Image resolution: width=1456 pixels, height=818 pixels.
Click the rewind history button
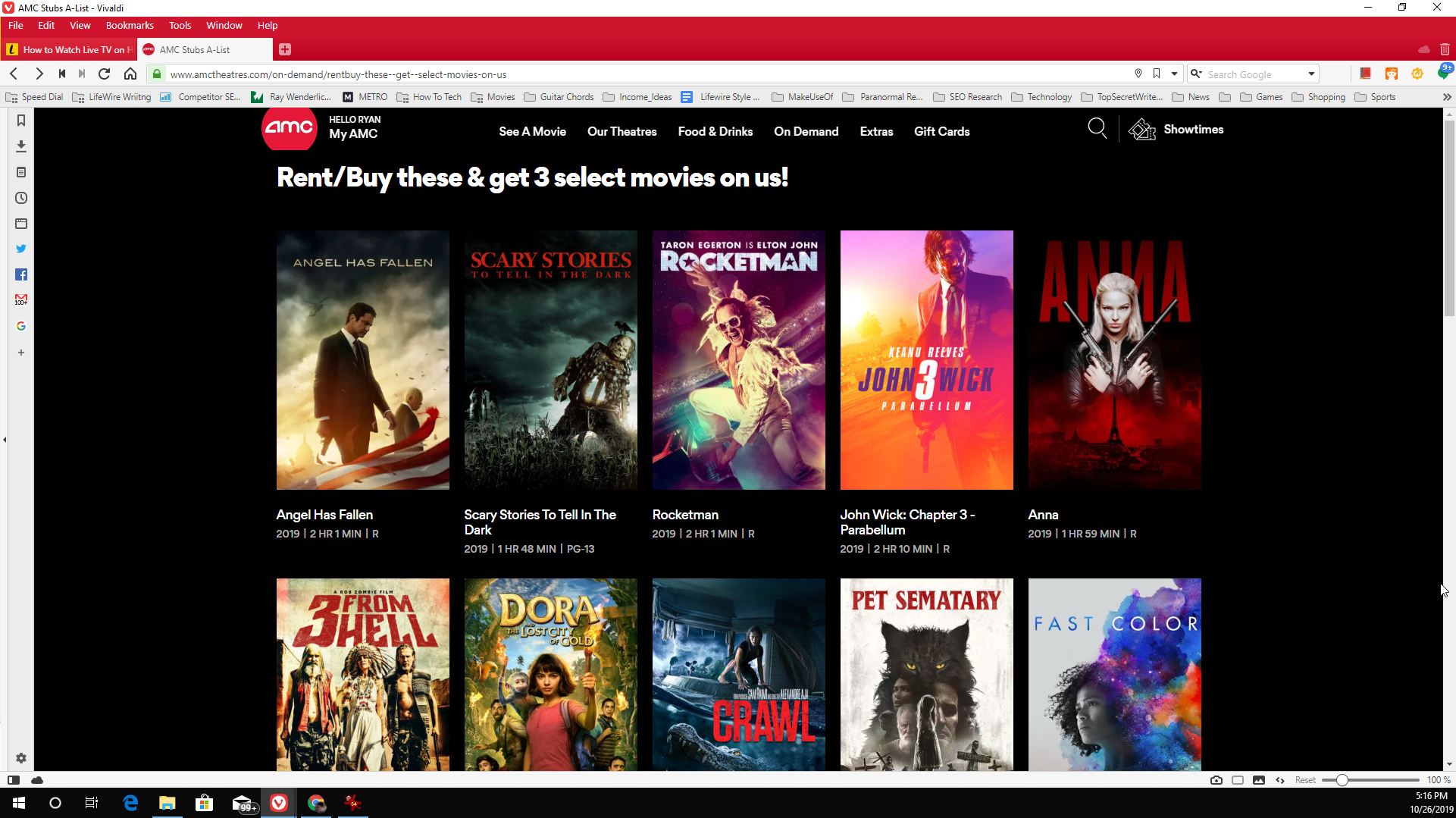point(62,74)
